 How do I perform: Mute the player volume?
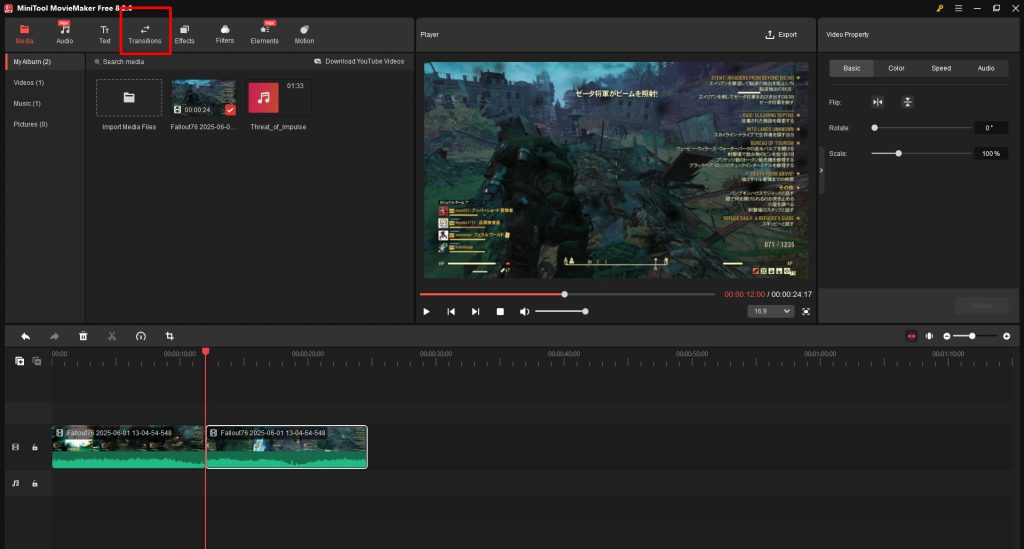pos(524,312)
